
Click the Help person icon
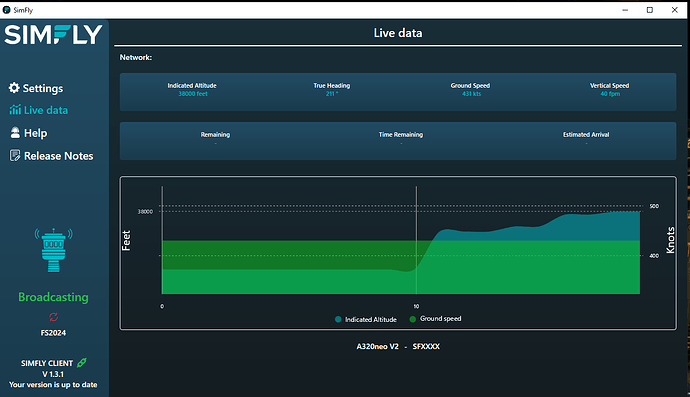[15, 132]
